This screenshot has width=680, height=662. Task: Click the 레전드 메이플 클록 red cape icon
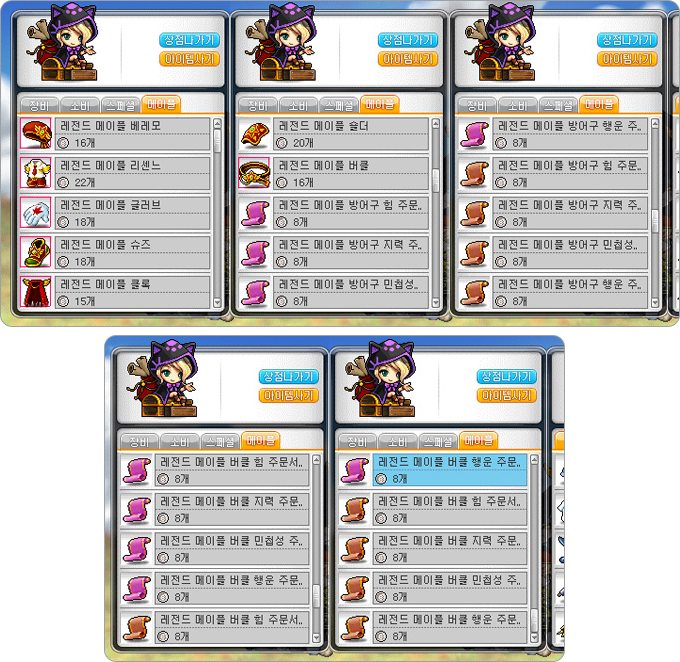point(36,292)
